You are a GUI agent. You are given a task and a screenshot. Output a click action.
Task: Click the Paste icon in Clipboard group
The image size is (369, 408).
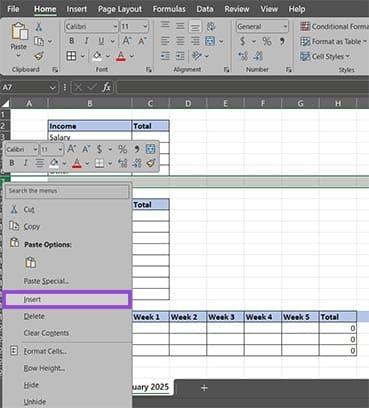pyautogui.click(x=19, y=31)
